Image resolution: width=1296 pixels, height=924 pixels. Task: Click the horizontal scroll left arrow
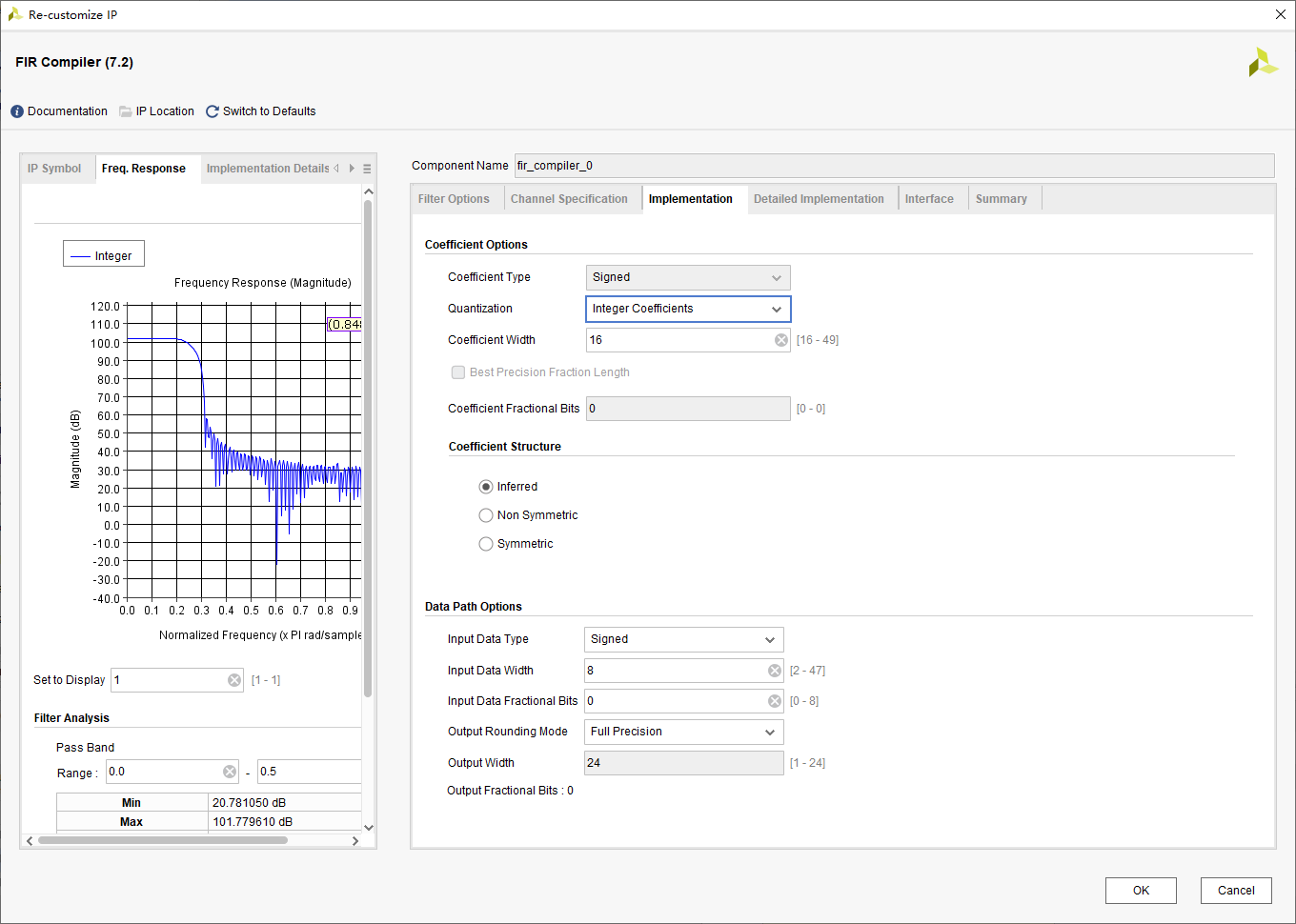pos(30,840)
